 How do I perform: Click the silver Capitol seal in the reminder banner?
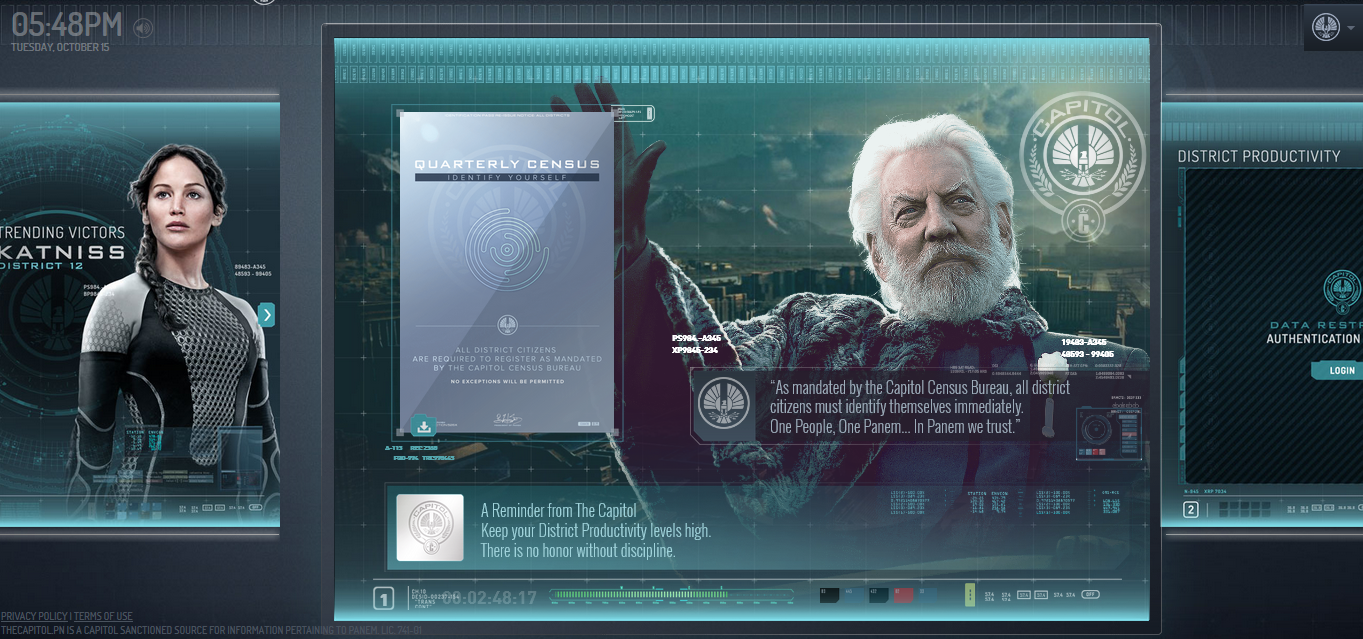click(430, 527)
